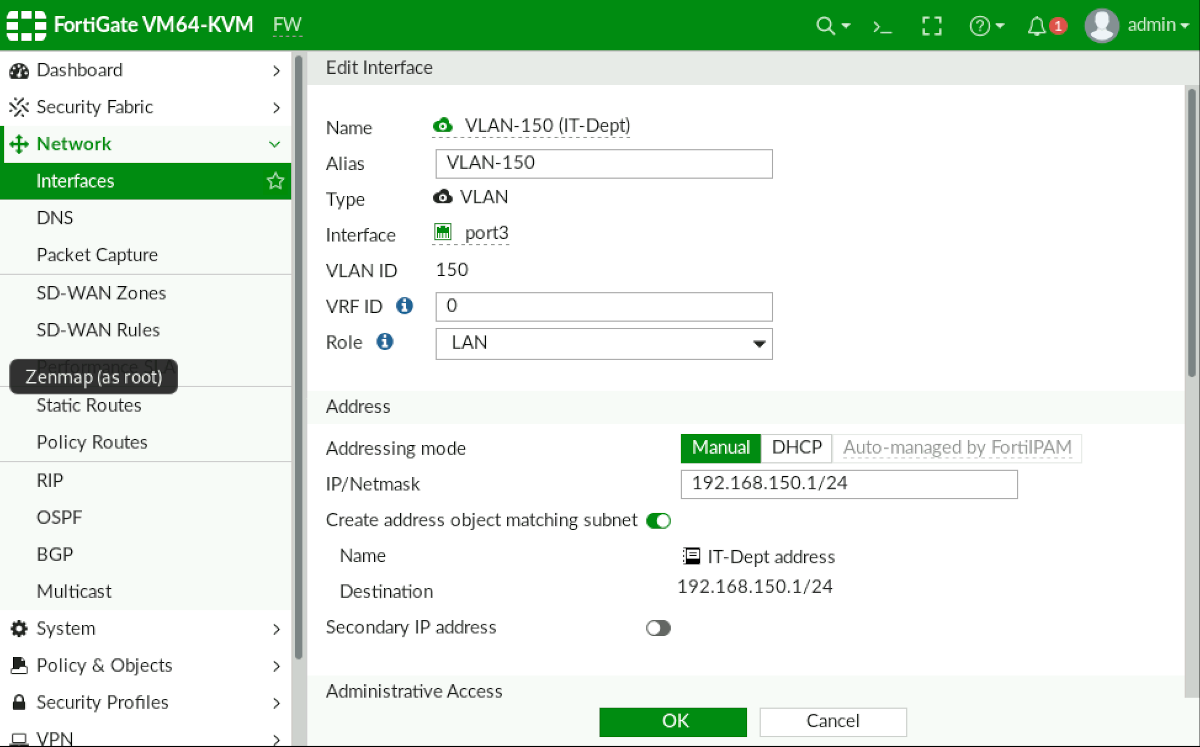Enter fullscreen mode
The height and width of the screenshot is (747, 1200).
coord(932,25)
